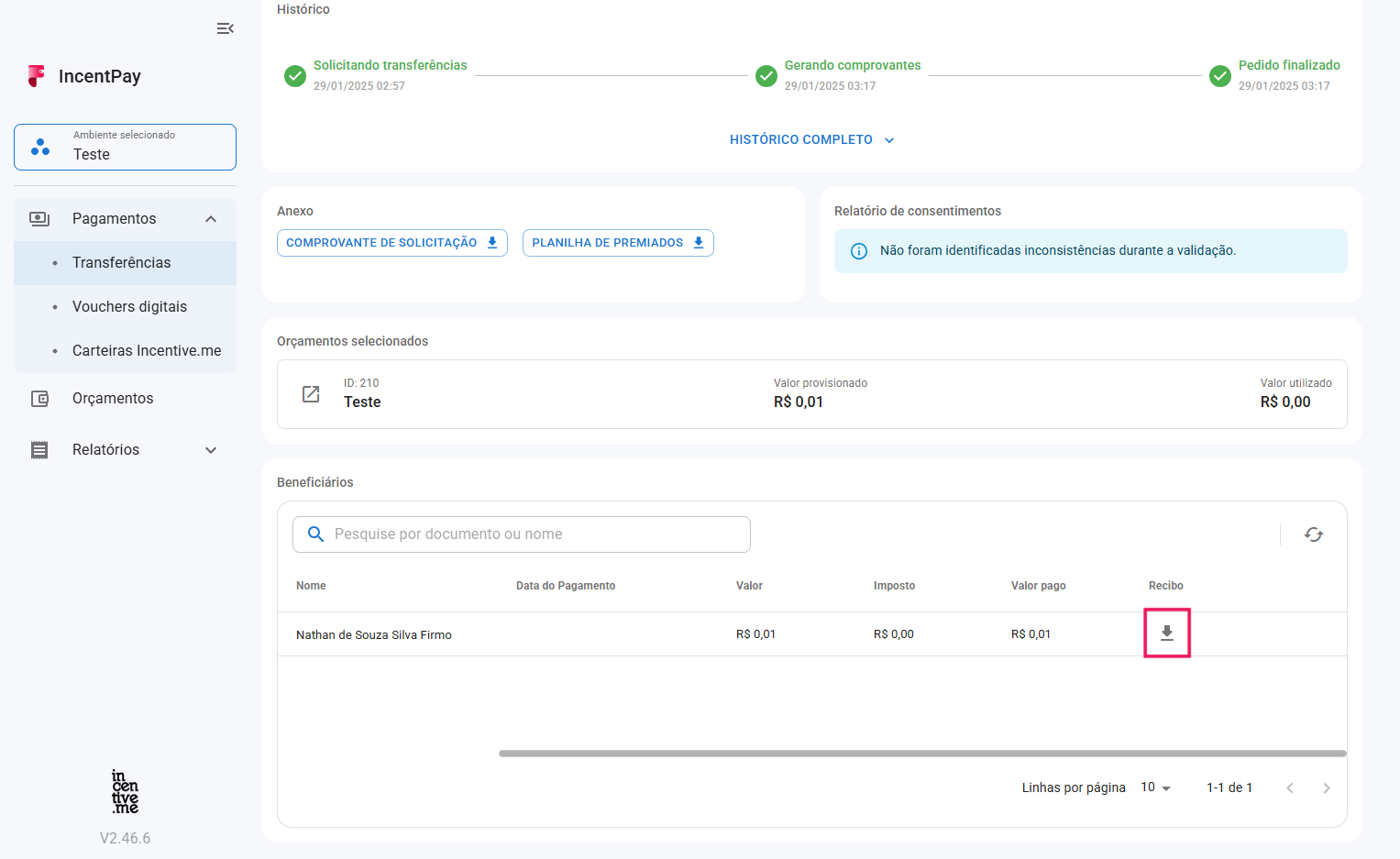Select row Nathan de Souza Silva Firmo

[x=812, y=634]
